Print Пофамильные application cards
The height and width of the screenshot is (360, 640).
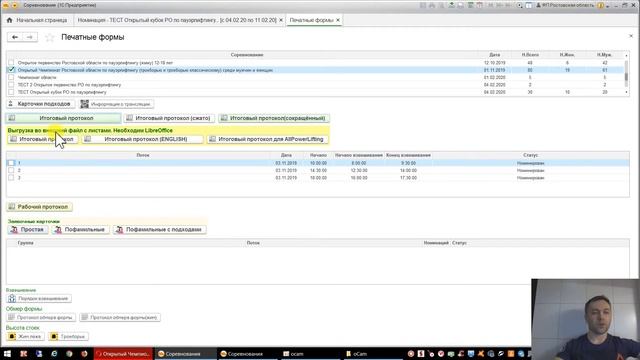point(80,230)
